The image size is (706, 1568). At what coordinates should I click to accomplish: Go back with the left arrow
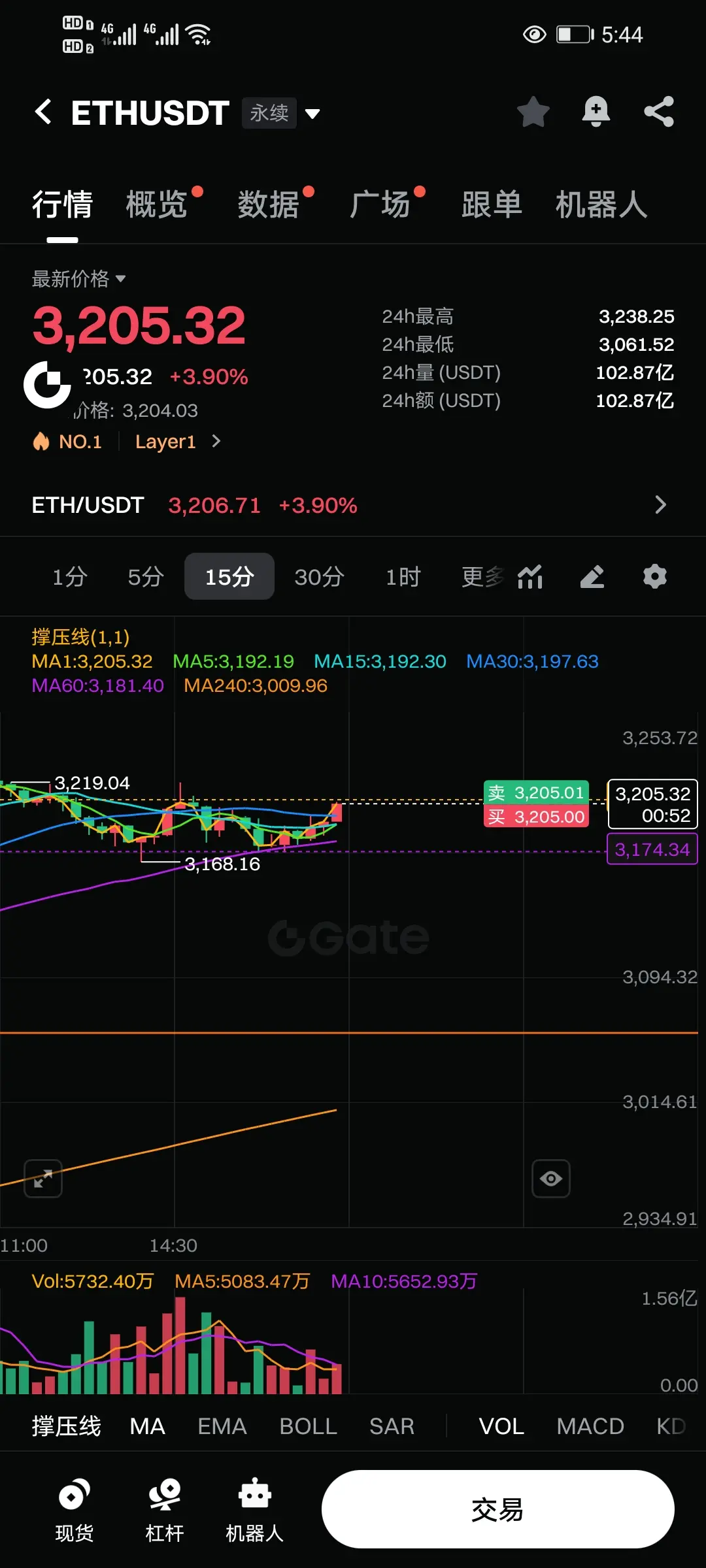[x=43, y=112]
